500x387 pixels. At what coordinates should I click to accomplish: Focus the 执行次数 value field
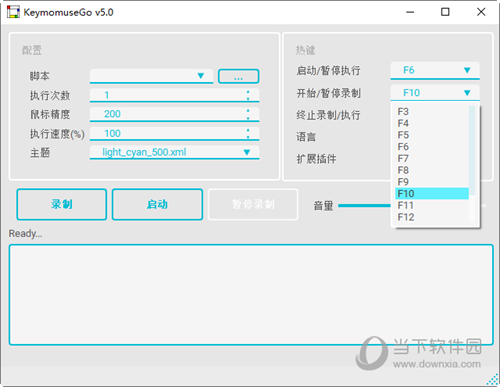[174, 95]
